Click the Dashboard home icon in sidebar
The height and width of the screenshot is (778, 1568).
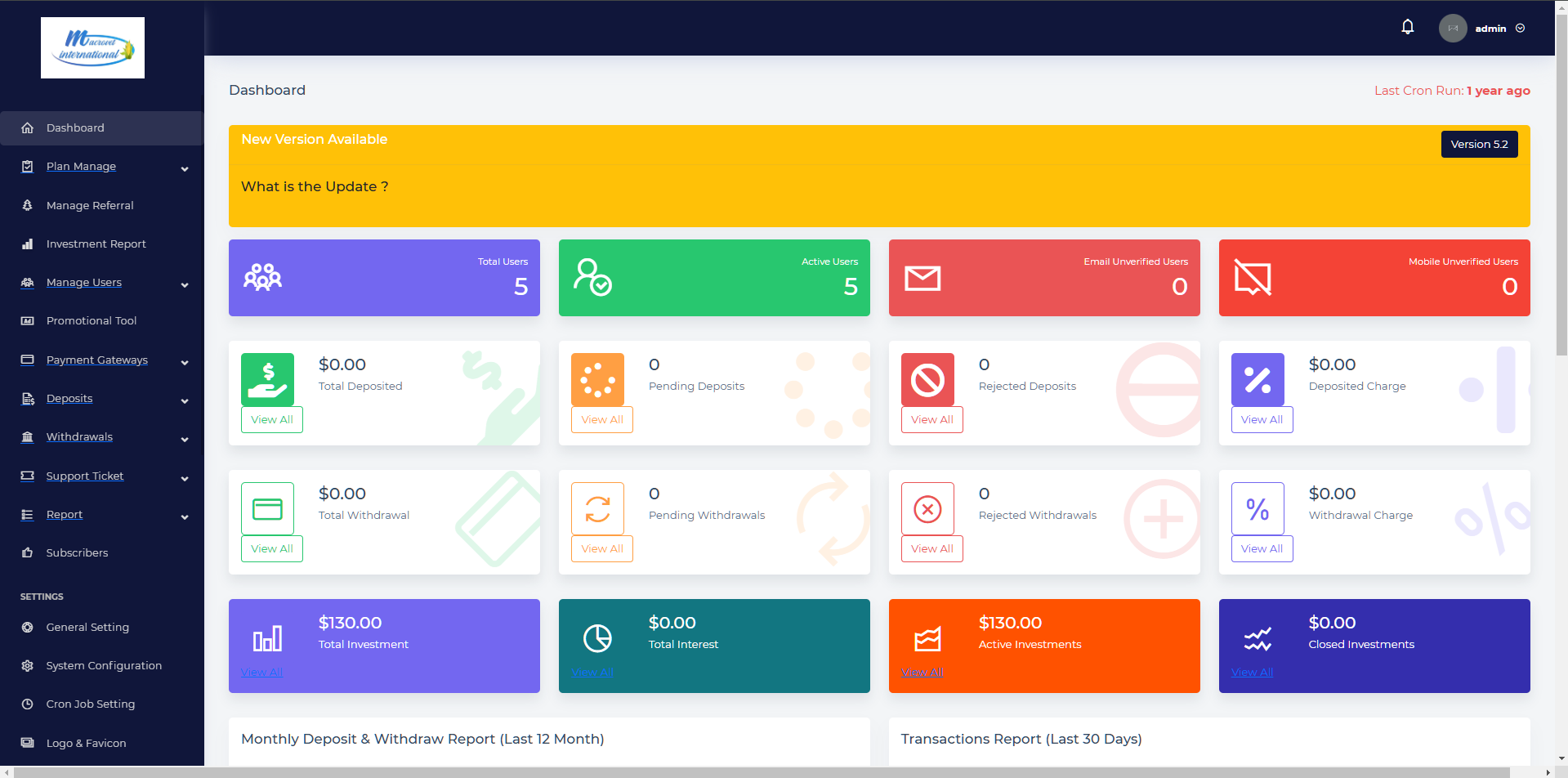tap(27, 127)
